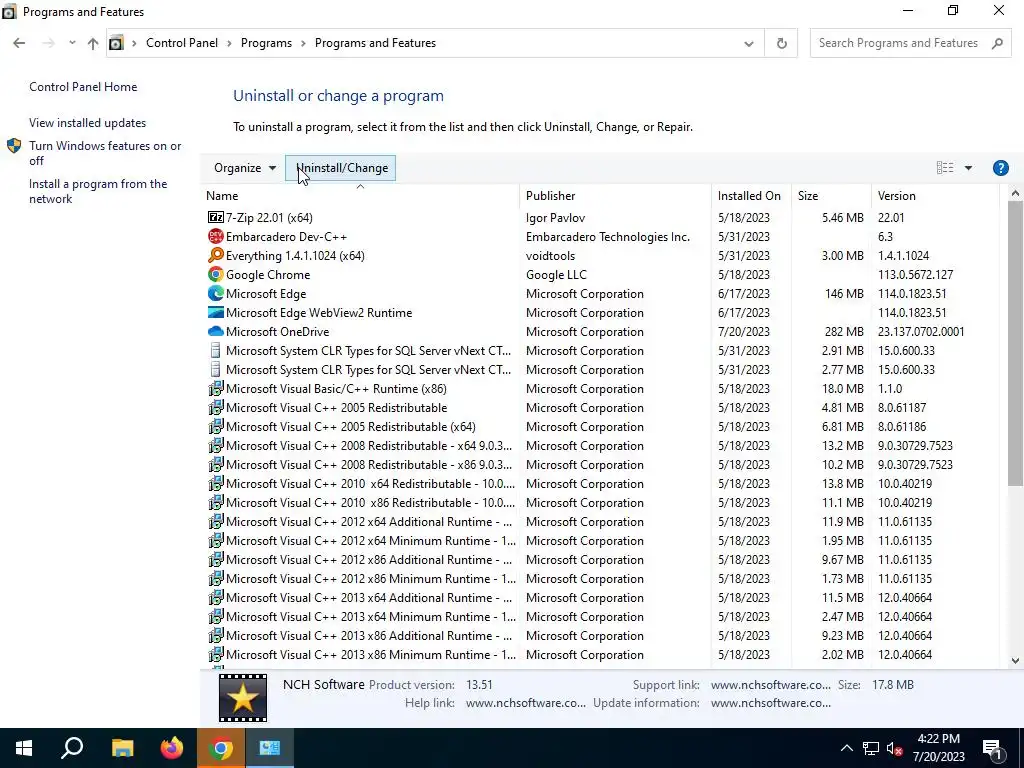Sort by the Publisher column header
Screen dimensions: 1024x768
615,195
